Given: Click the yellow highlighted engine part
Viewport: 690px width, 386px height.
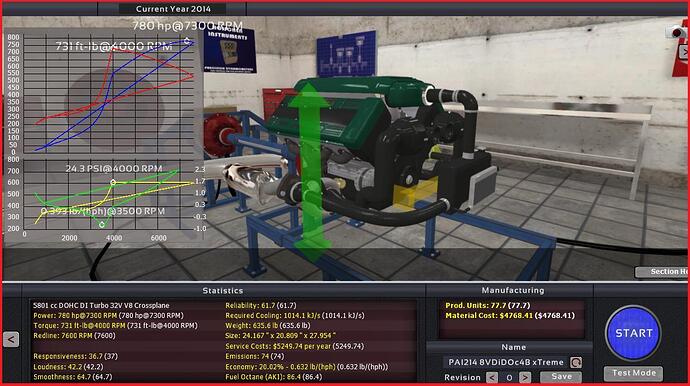Looking at the screenshot, I should pyautogui.click(x=414, y=193).
